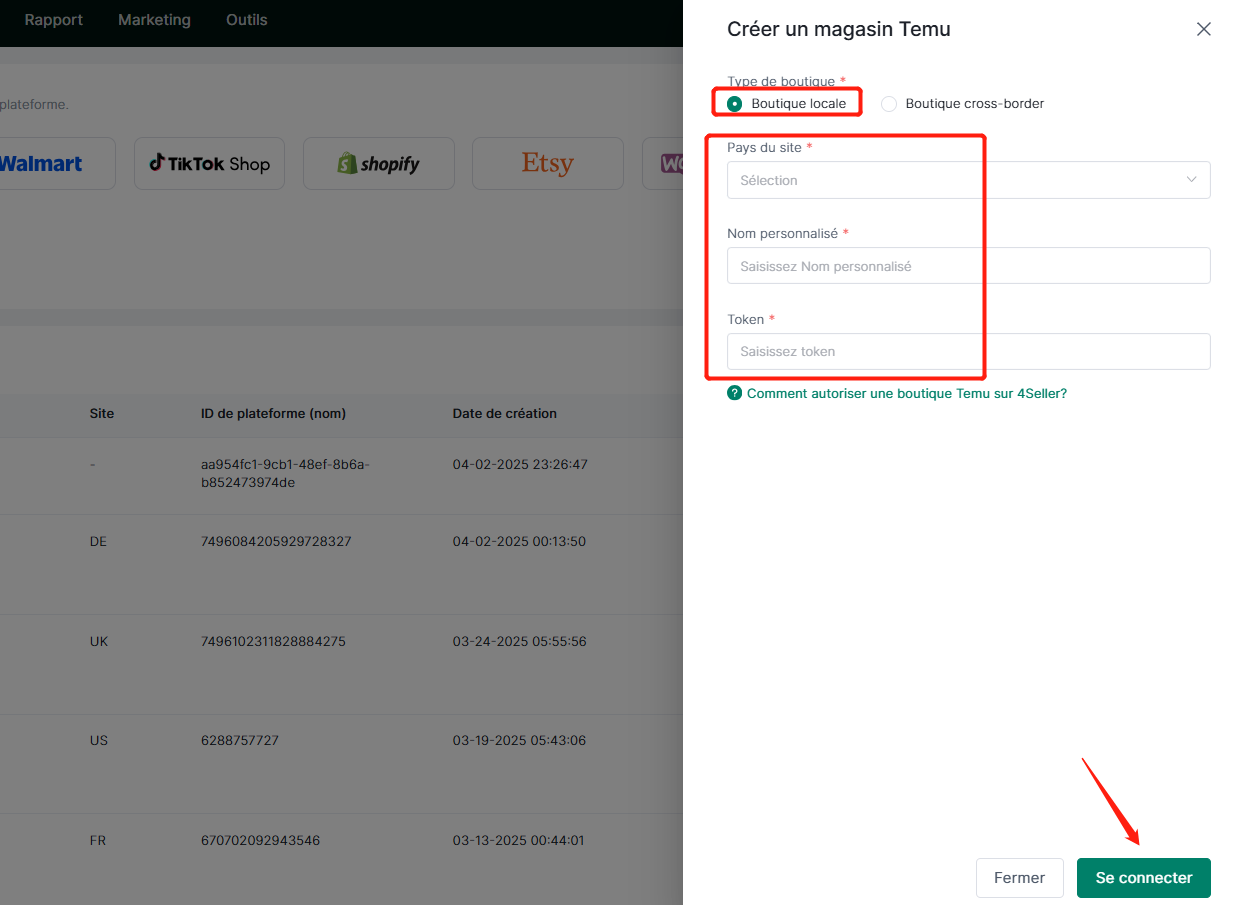Screen dimensions: 1245x905
Task: Click the Se connecter button
Action: click(1143, 878)
